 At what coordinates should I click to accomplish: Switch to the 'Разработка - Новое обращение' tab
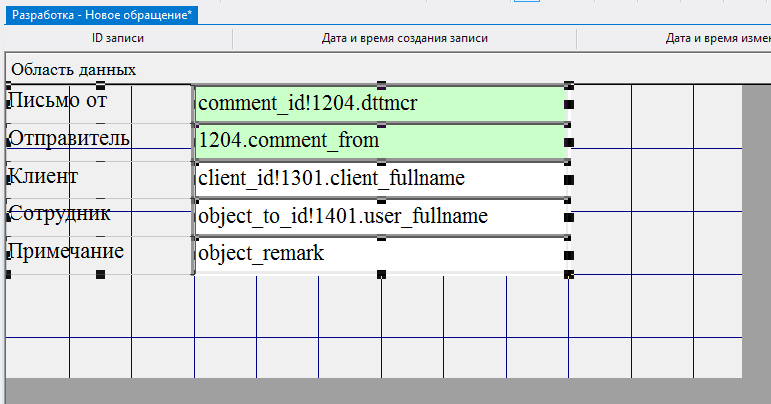coord(102,15)
